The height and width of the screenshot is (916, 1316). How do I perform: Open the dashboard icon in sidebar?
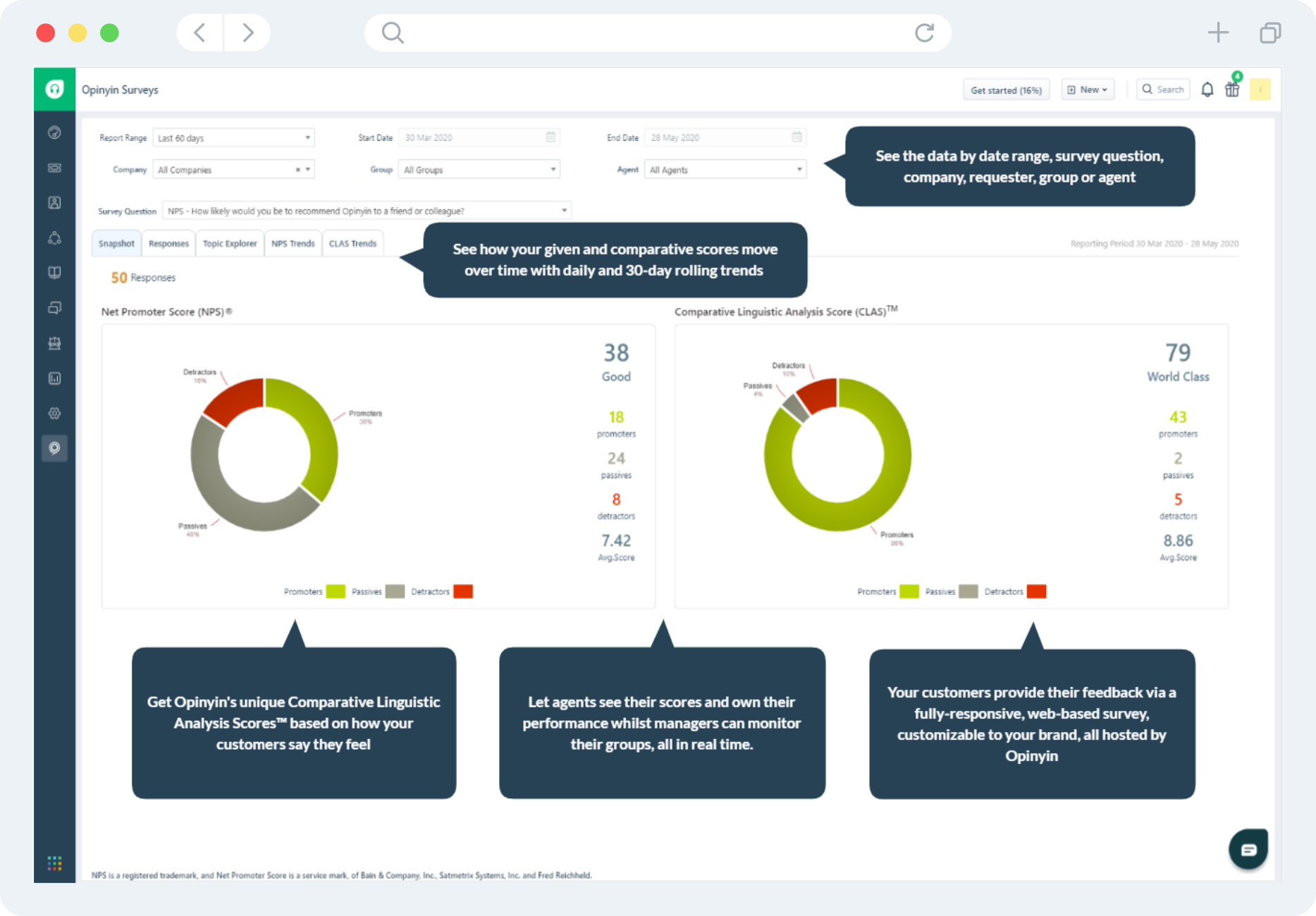[x=54, y=132]
